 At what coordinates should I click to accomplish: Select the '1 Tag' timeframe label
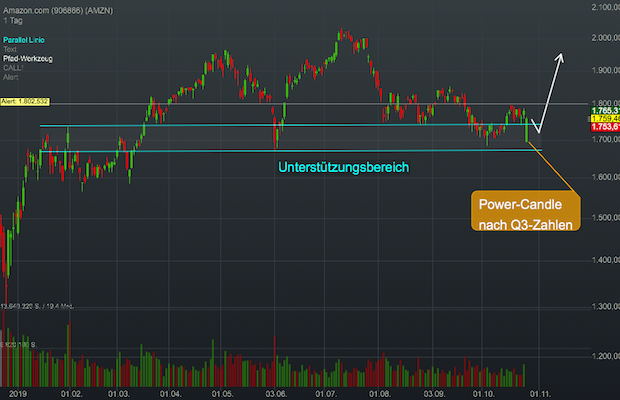(x=13, y=21)
